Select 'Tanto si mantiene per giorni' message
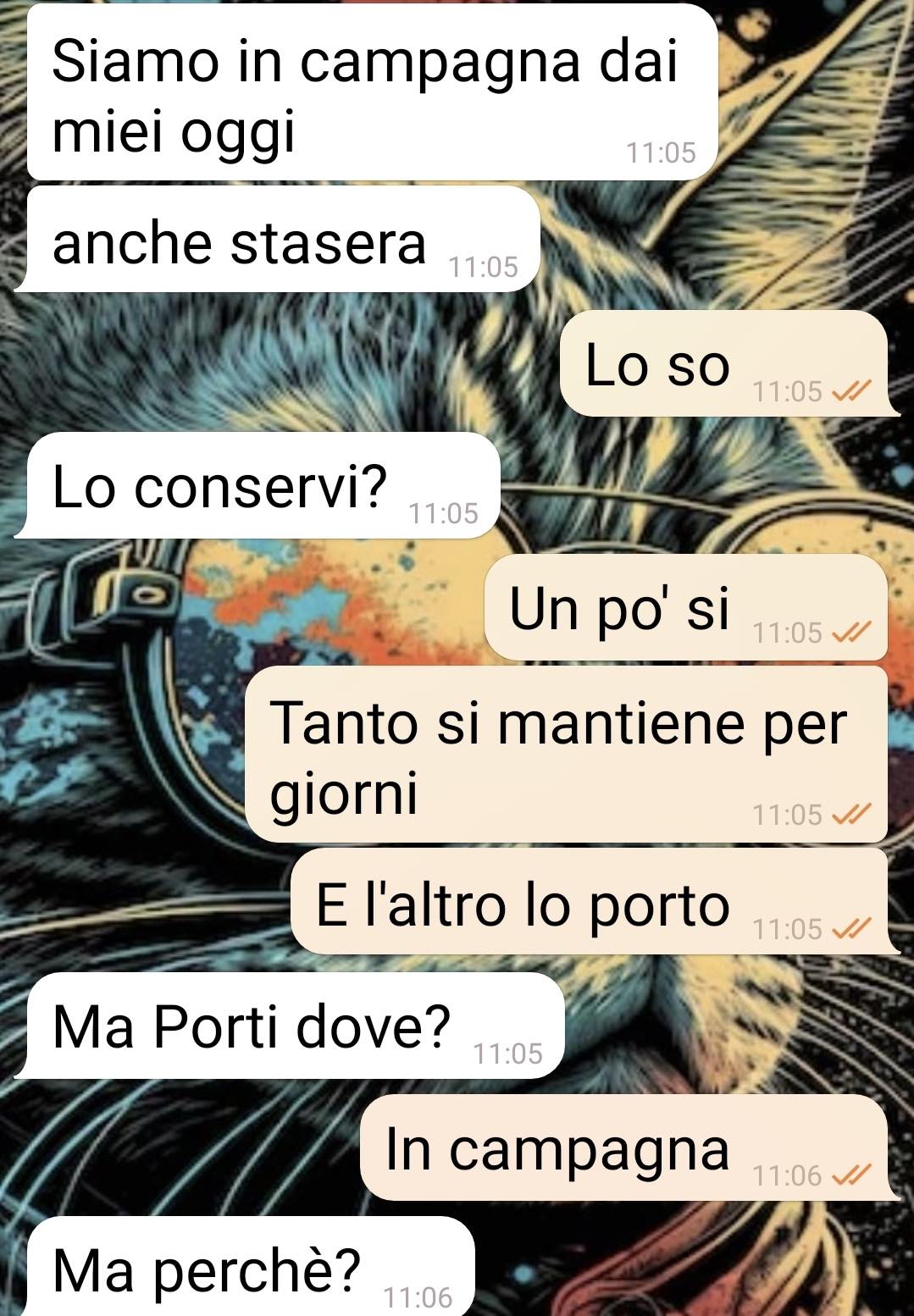 (x=567, y=755)
